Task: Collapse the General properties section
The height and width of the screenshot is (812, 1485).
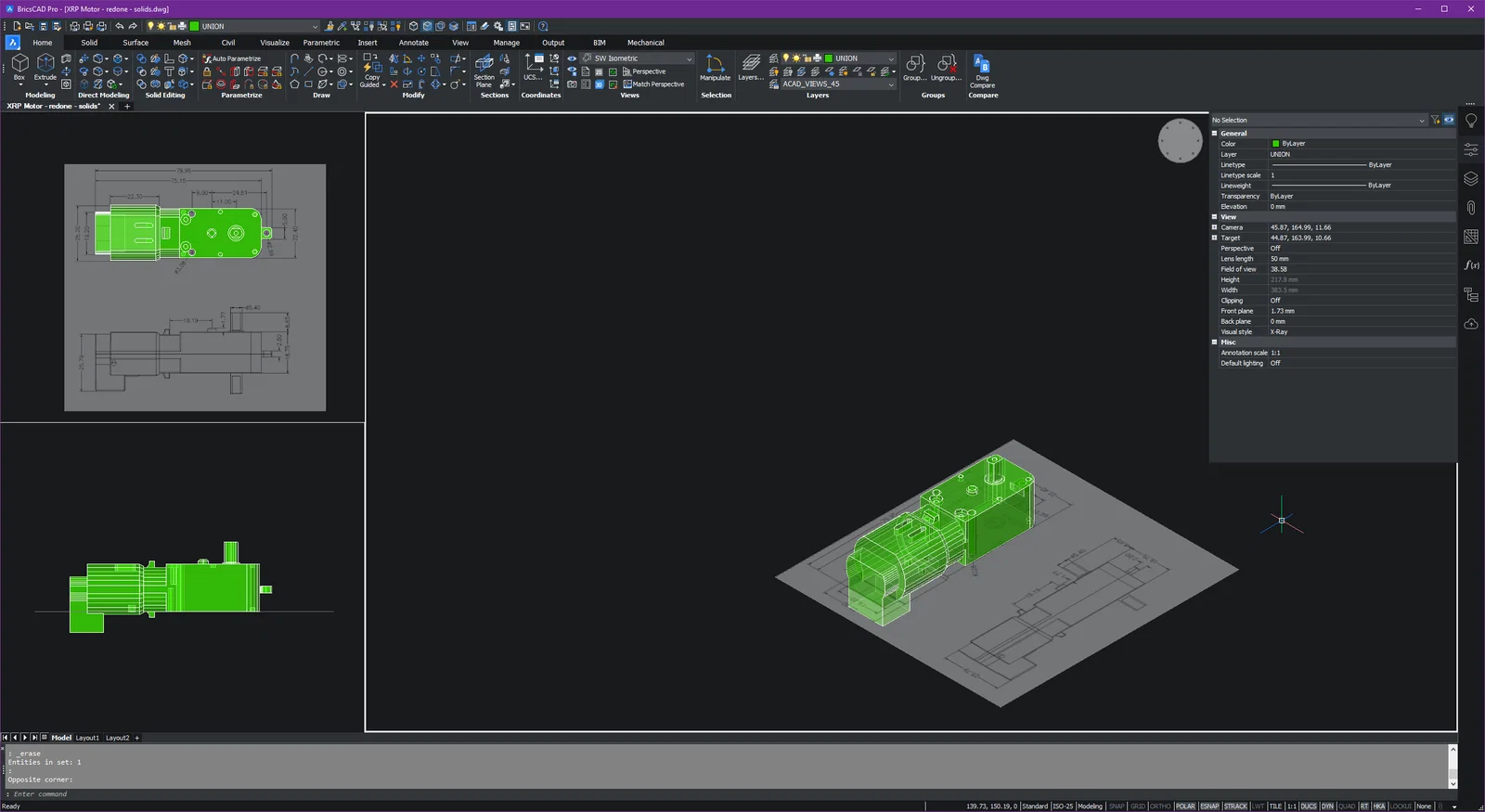Action: click(x=1214, y=133)
